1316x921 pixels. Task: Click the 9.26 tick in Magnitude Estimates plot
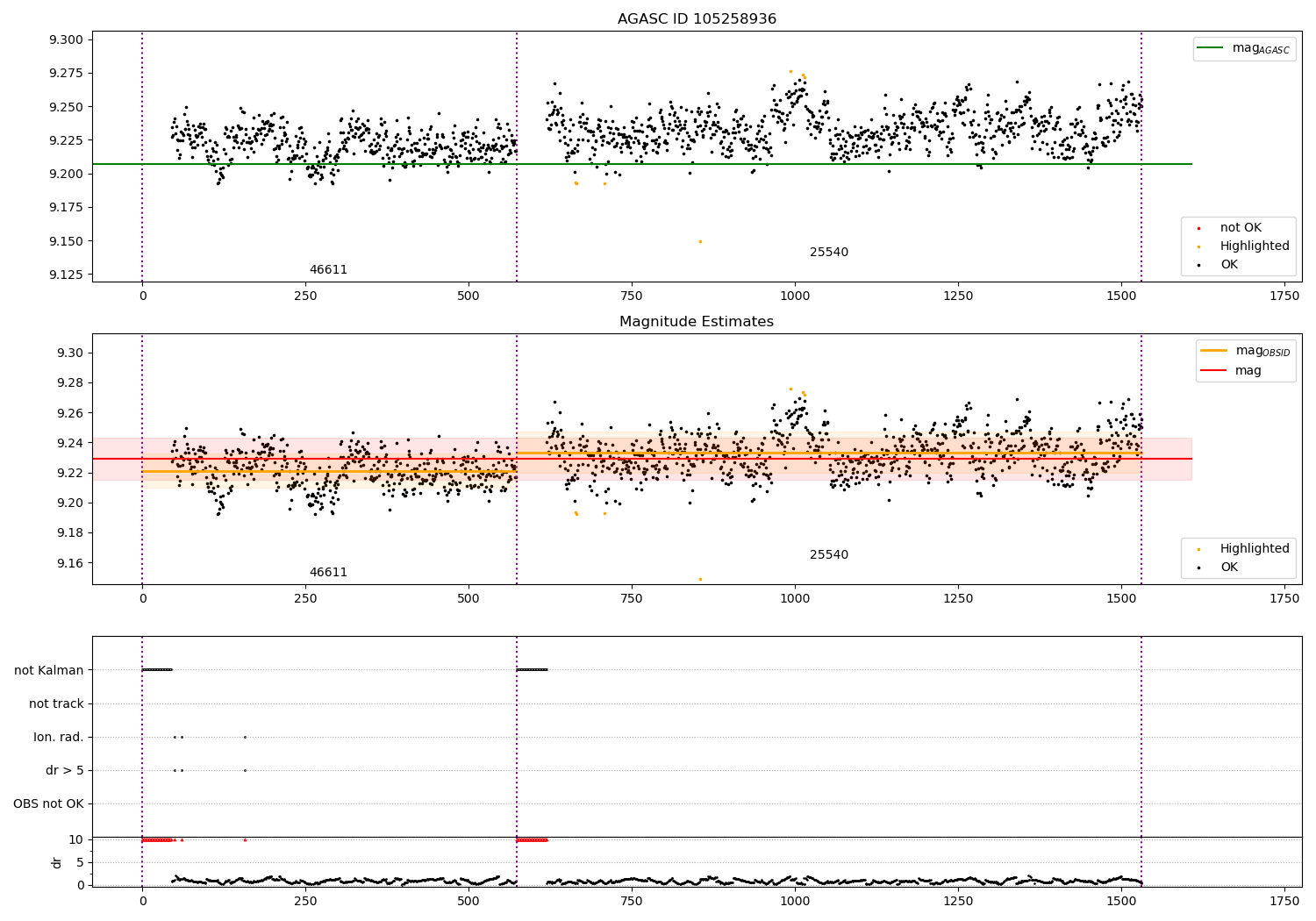tap(69, 413)
